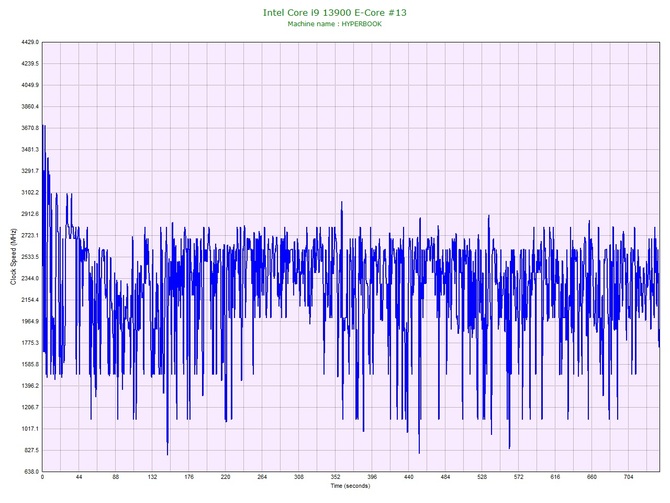Click the 4239.5 y-axis value
The width and height of the screenshot is (670, 503).
(x=30, y=64)
